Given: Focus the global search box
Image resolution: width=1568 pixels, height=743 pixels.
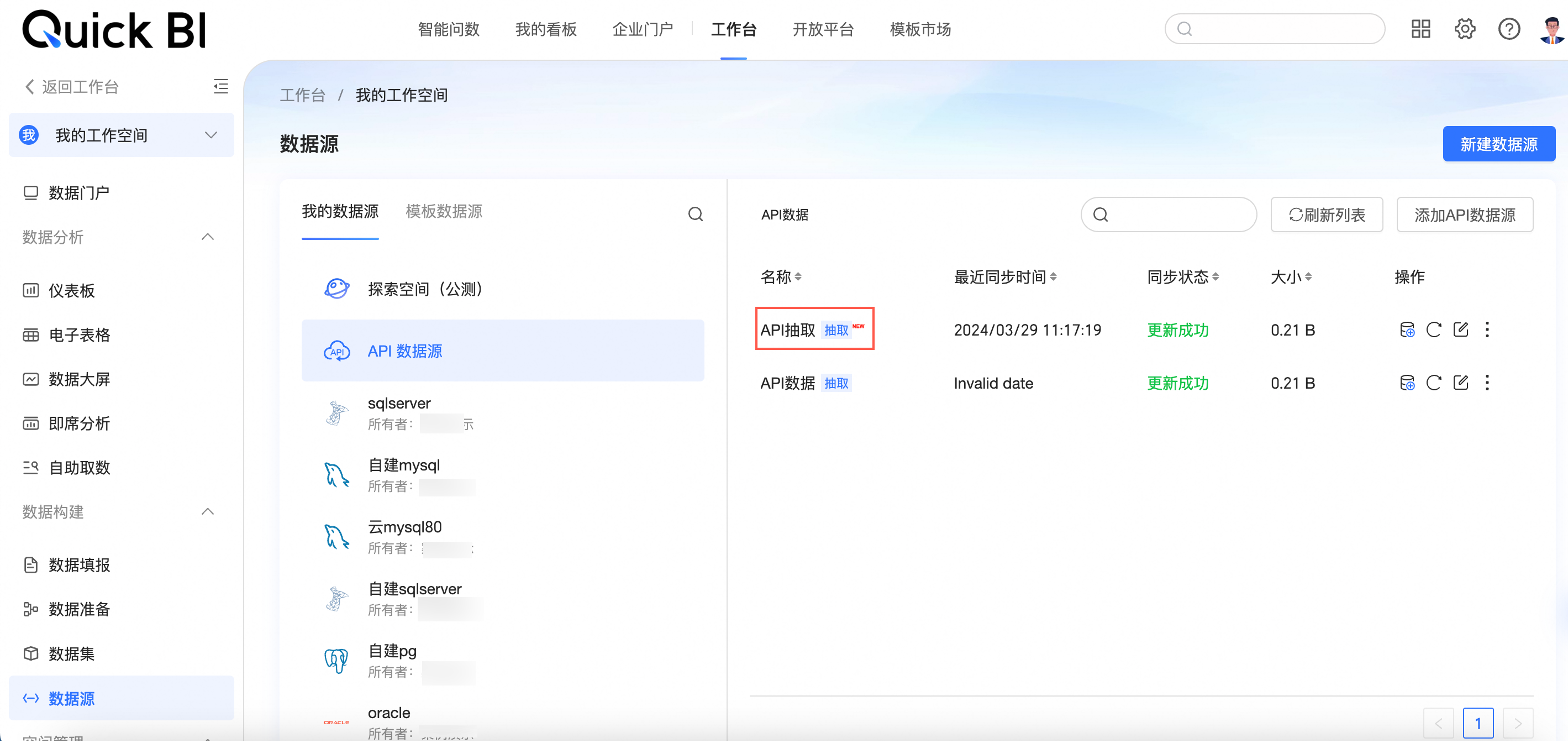Looking at the screenshot, I should click(x=1275, y=29).
